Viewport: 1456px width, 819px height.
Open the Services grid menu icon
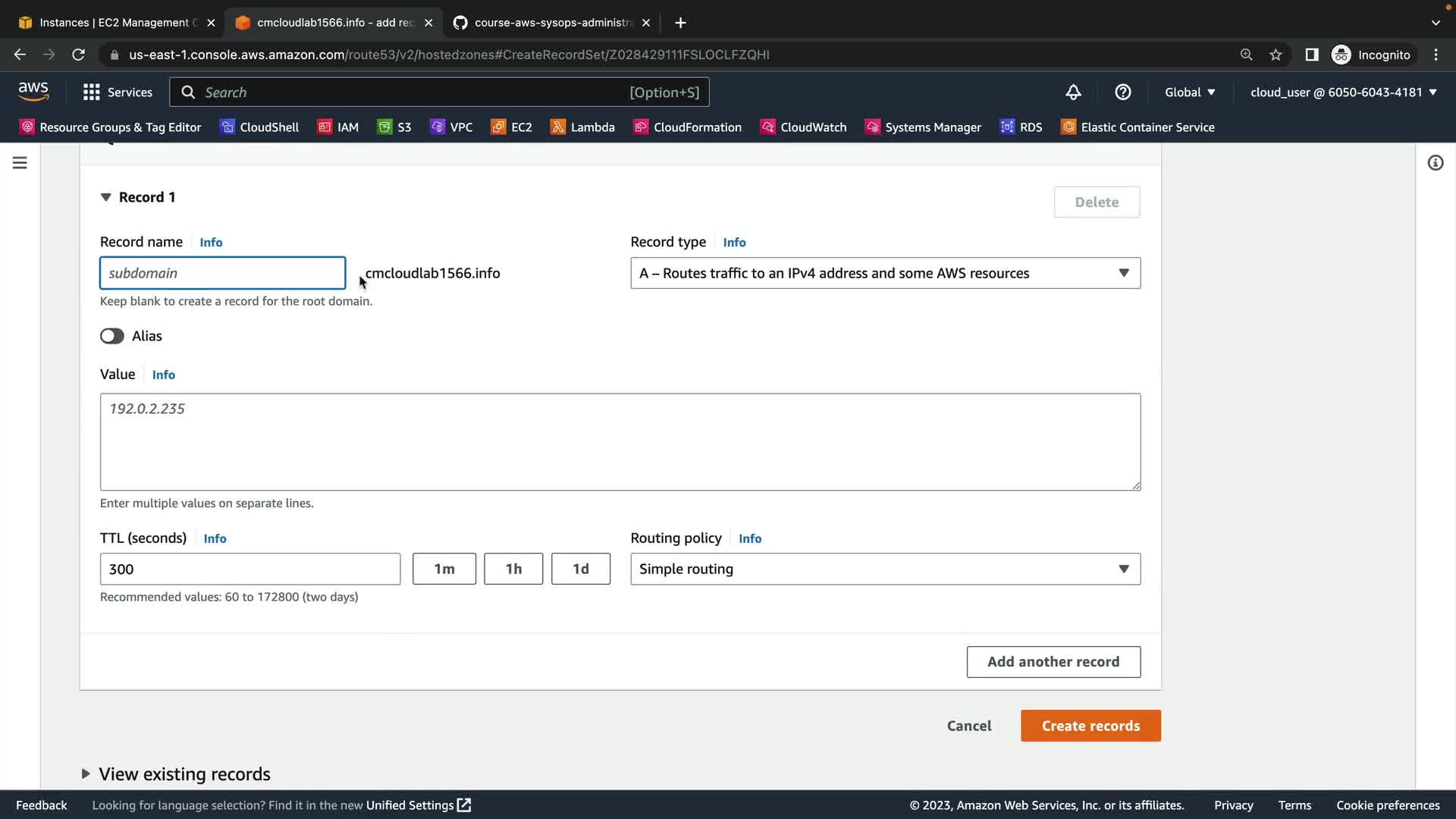point(92,93)
